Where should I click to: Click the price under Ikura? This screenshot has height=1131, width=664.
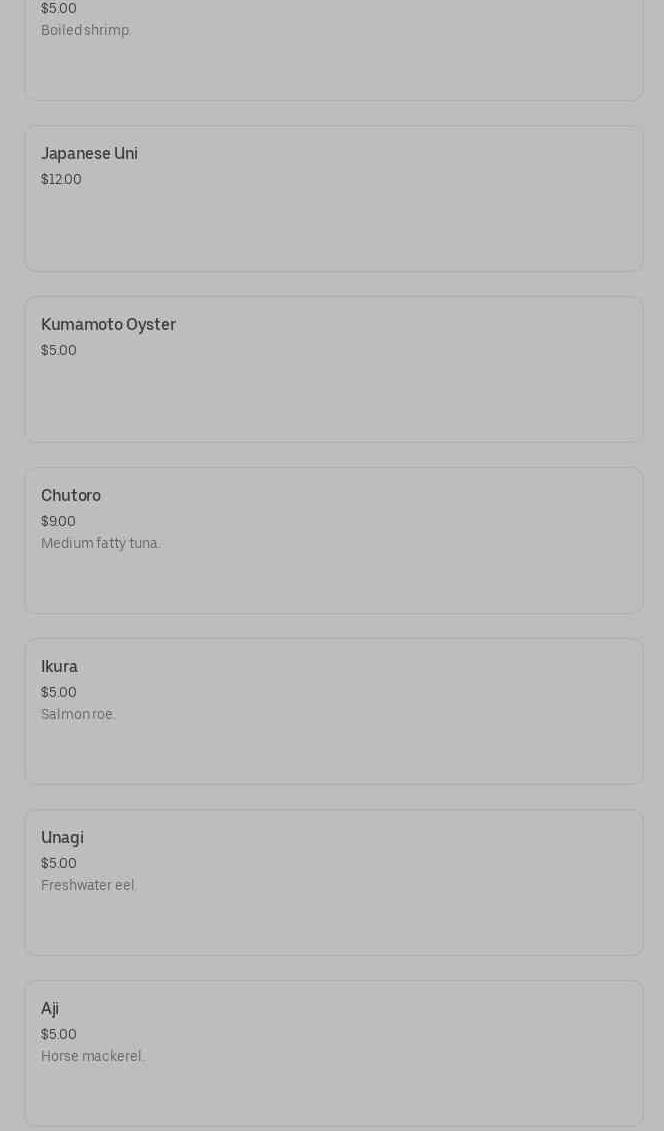pyautogui.click(x=59, y=692)
